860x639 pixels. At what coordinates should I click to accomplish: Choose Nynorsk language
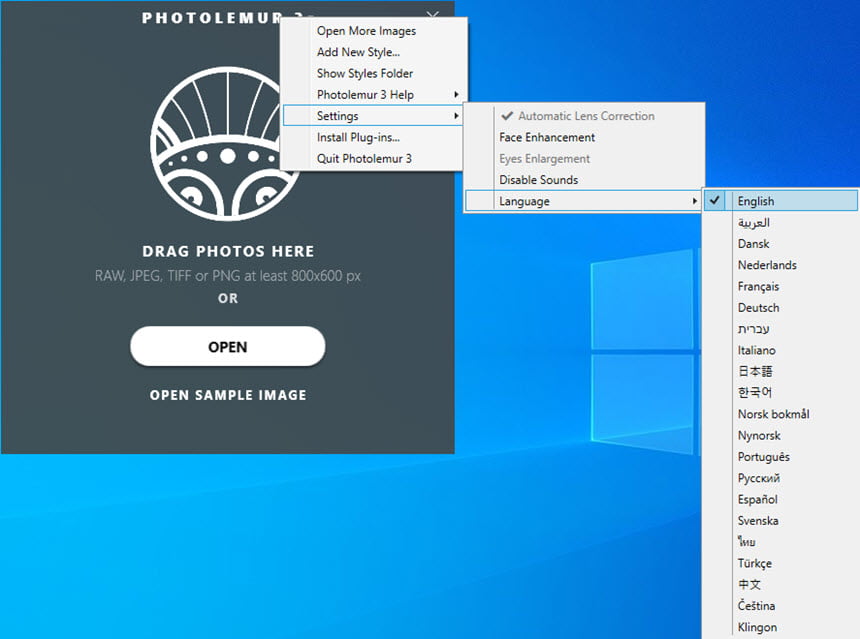click(x=780, y=436)
